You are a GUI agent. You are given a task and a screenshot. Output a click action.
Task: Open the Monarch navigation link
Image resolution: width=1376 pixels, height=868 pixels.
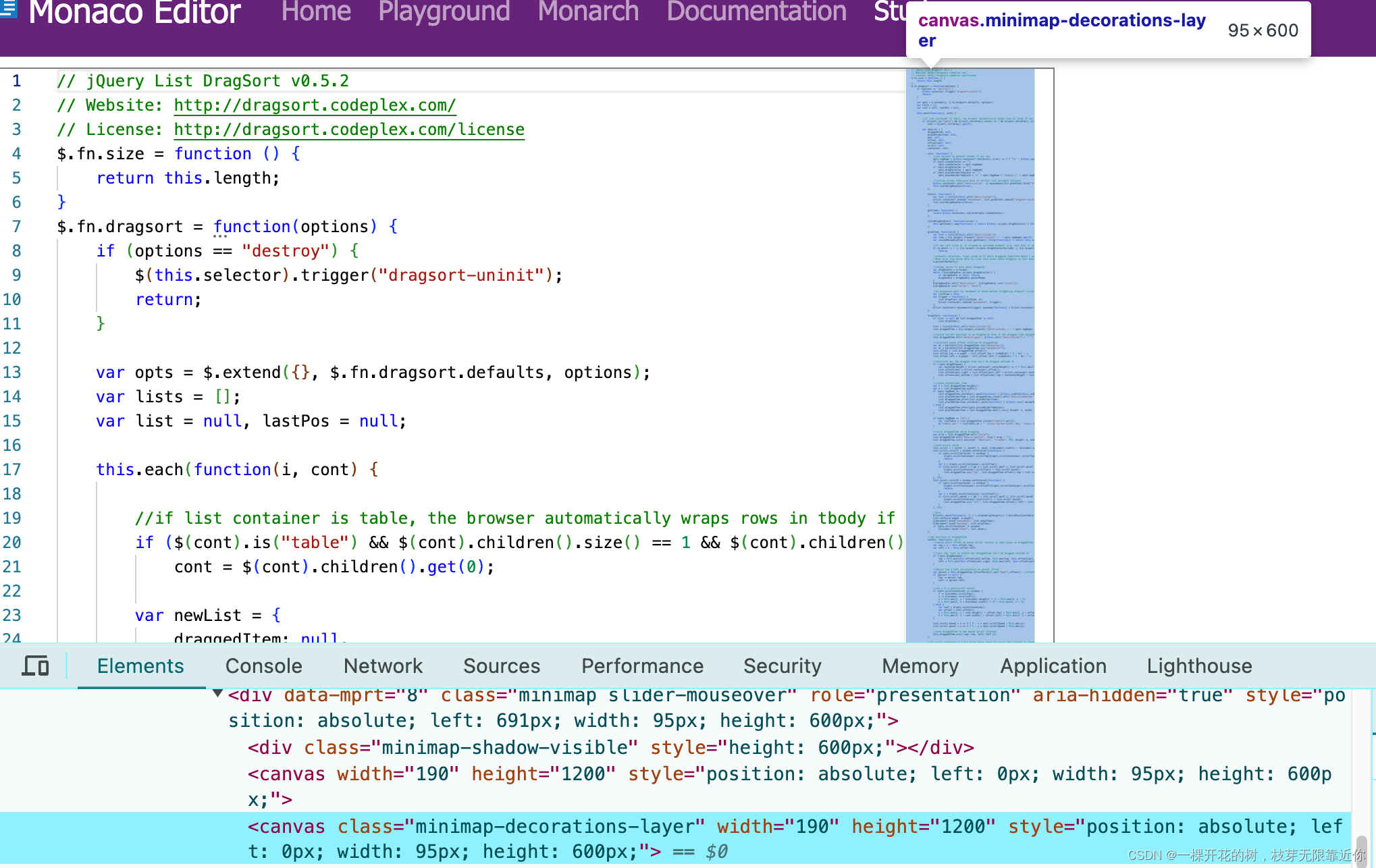pyautogui.click(x=588, y=12)
